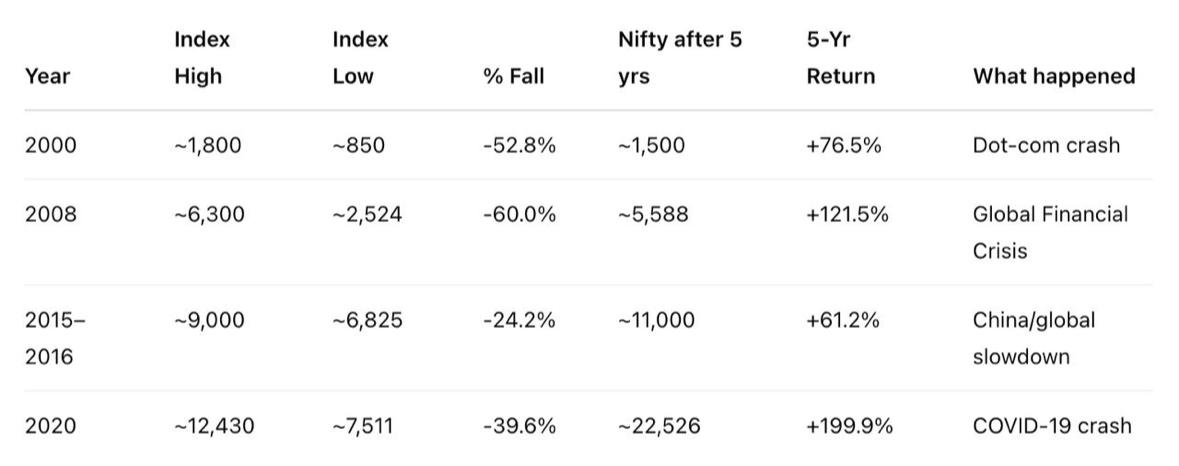The width and height of the screenshot is (1179, 466).
Task: Click the 2020 year cell
Action: 50,426
